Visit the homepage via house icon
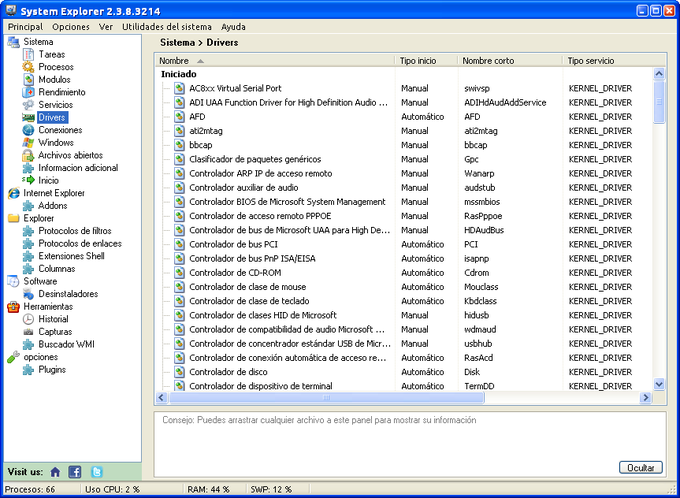Image resolution: width=680 pixels, height=498 pixels. (x=55, y=472)
